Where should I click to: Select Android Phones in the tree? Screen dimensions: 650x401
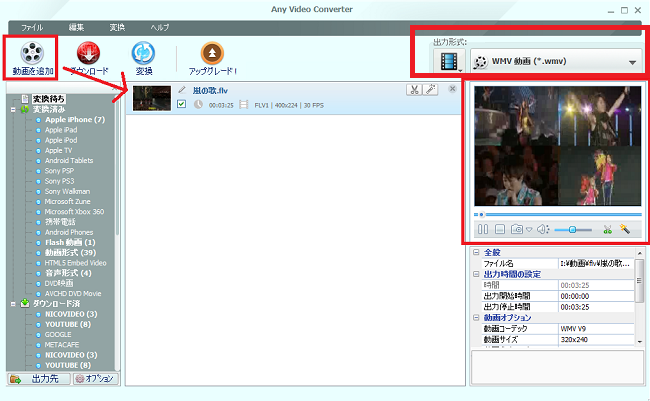(x=69, y=232)
